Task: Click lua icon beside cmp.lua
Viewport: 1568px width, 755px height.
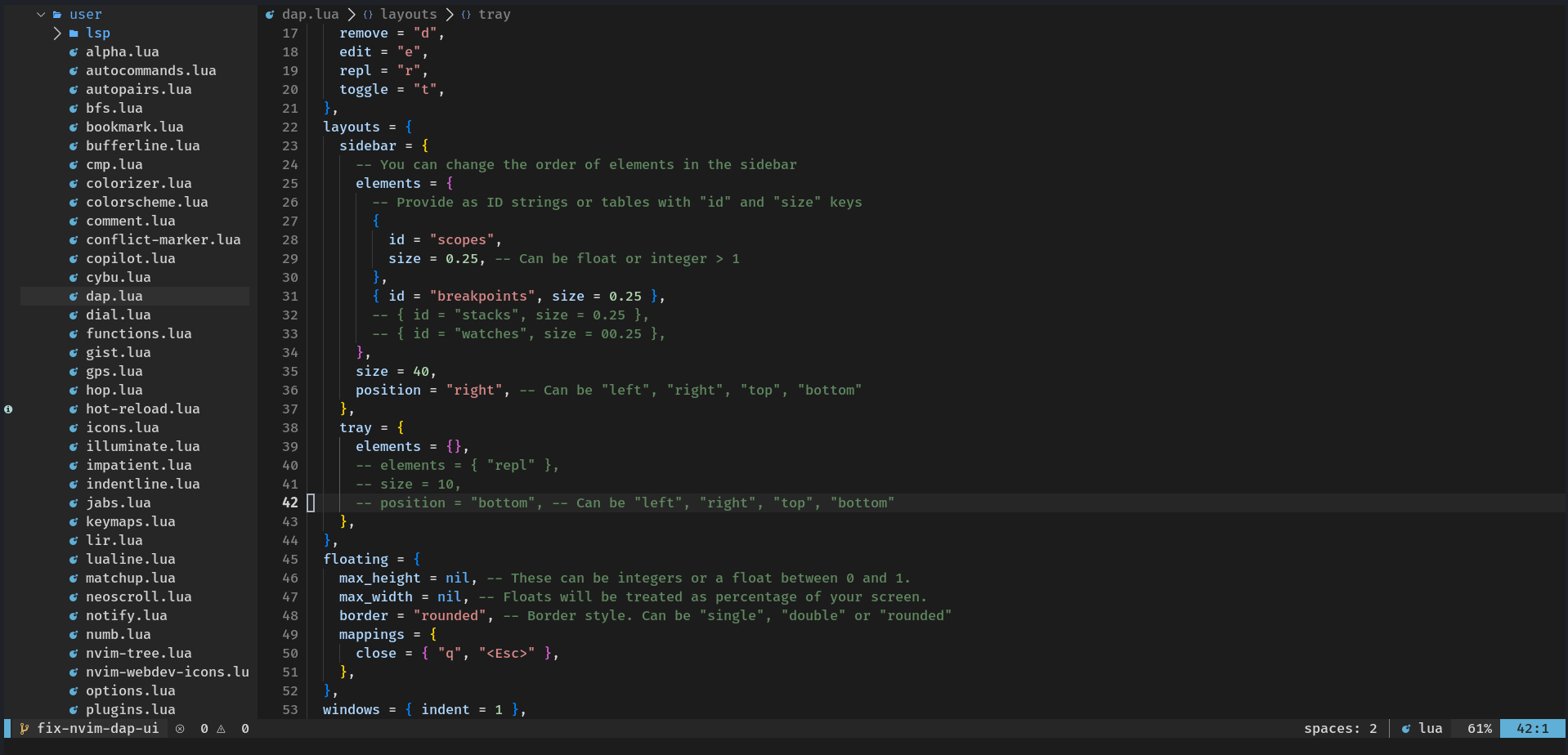Action: pyautogui.click(x=74, y=165)
